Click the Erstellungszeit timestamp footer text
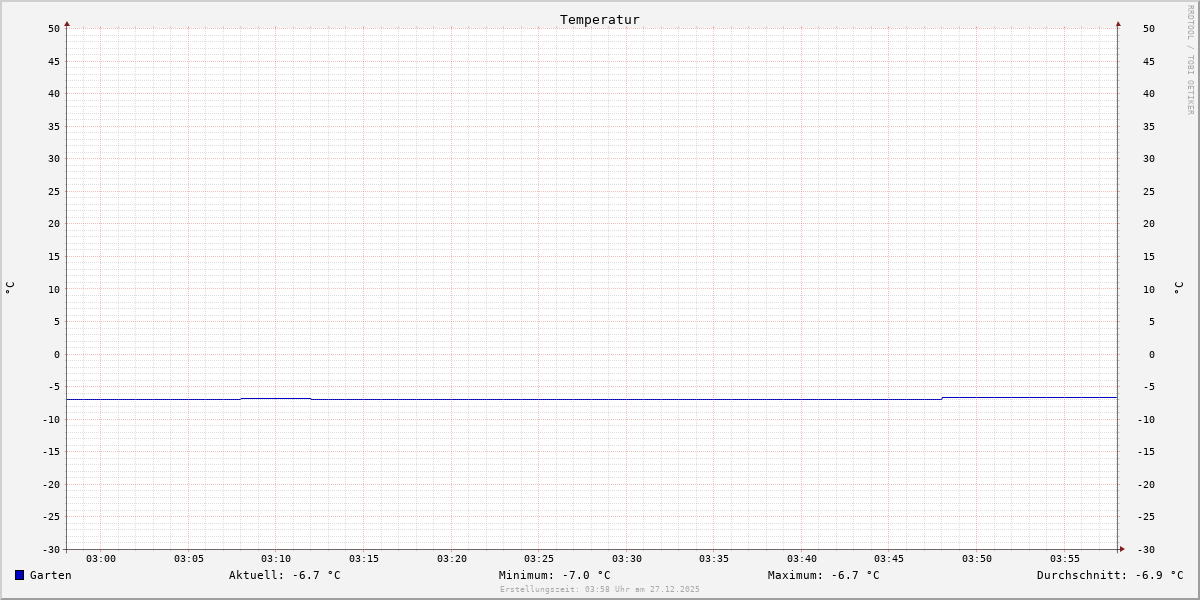This screenshot has height=600, width=1200. (600, 590)
